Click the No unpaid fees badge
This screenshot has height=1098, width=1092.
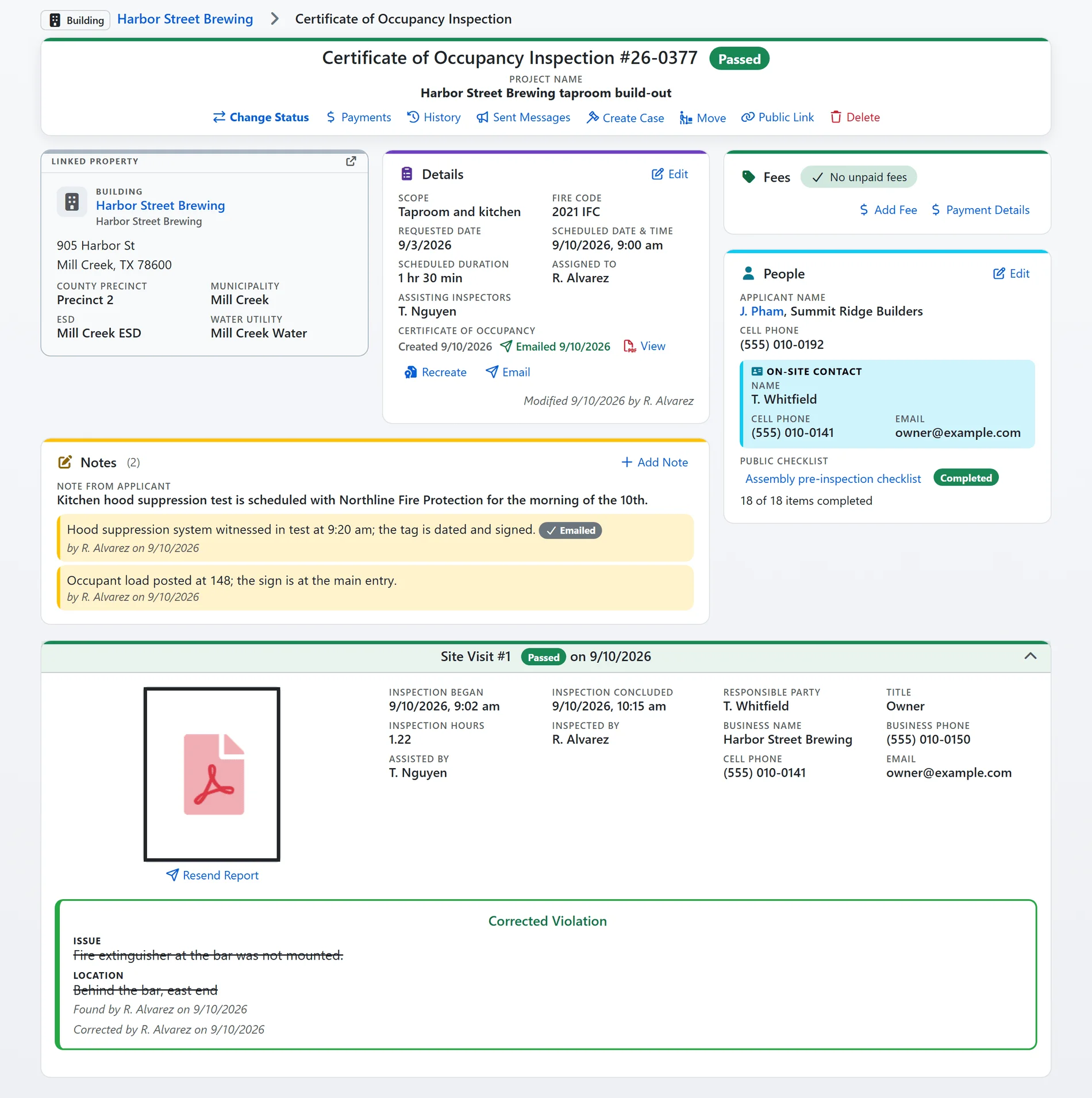tap(859, 177)
